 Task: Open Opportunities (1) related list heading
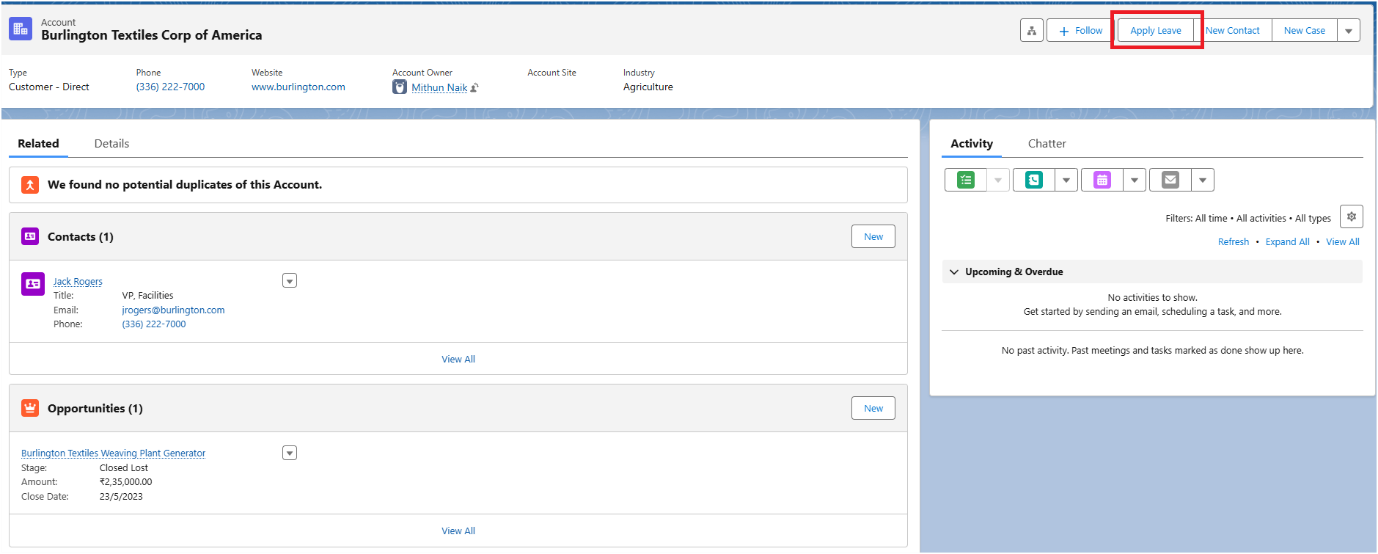pyautogui.click(x=95, y=409)
